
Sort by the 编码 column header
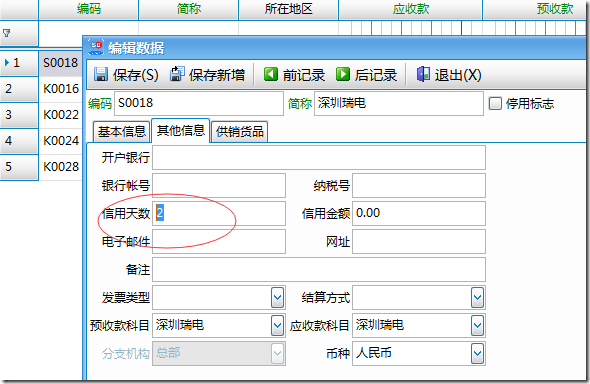[88, 9]
